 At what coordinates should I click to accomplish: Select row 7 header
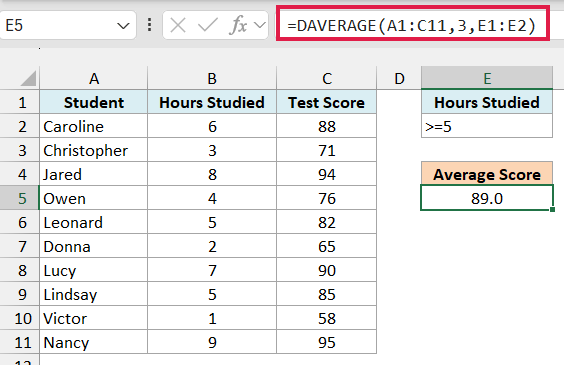[19, 247]
